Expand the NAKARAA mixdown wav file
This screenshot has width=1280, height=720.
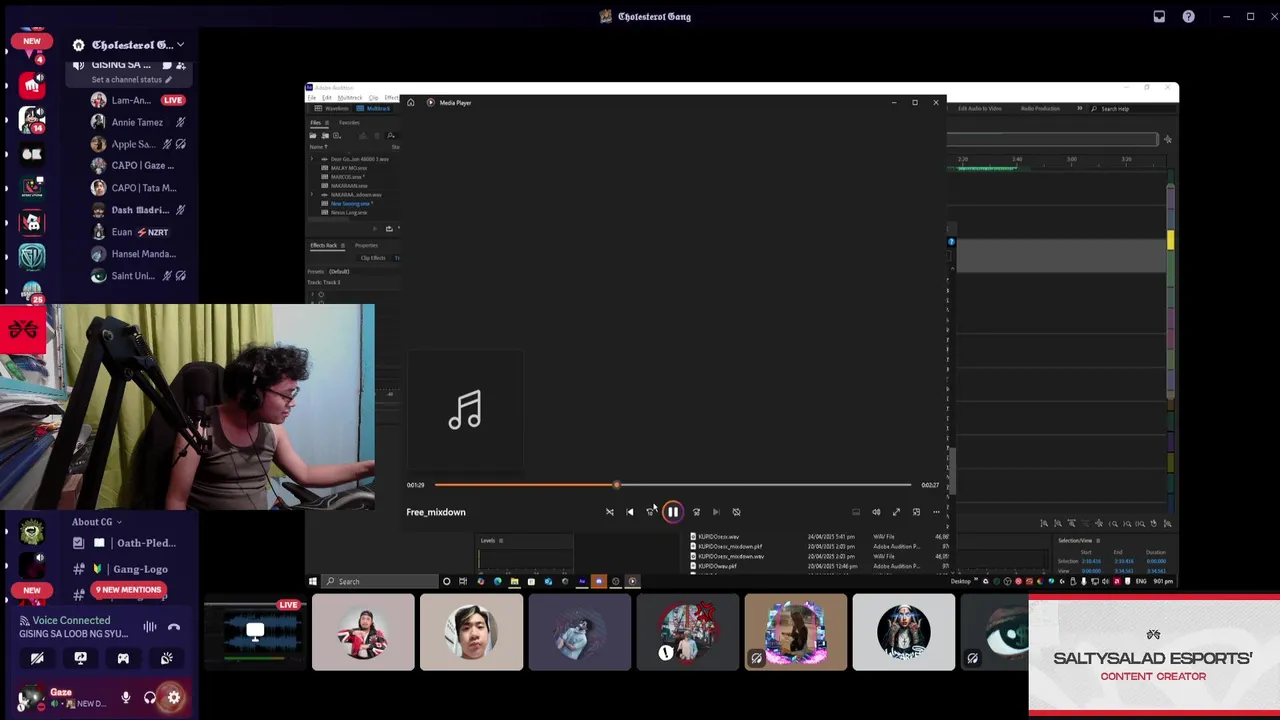tap(312, 194)
